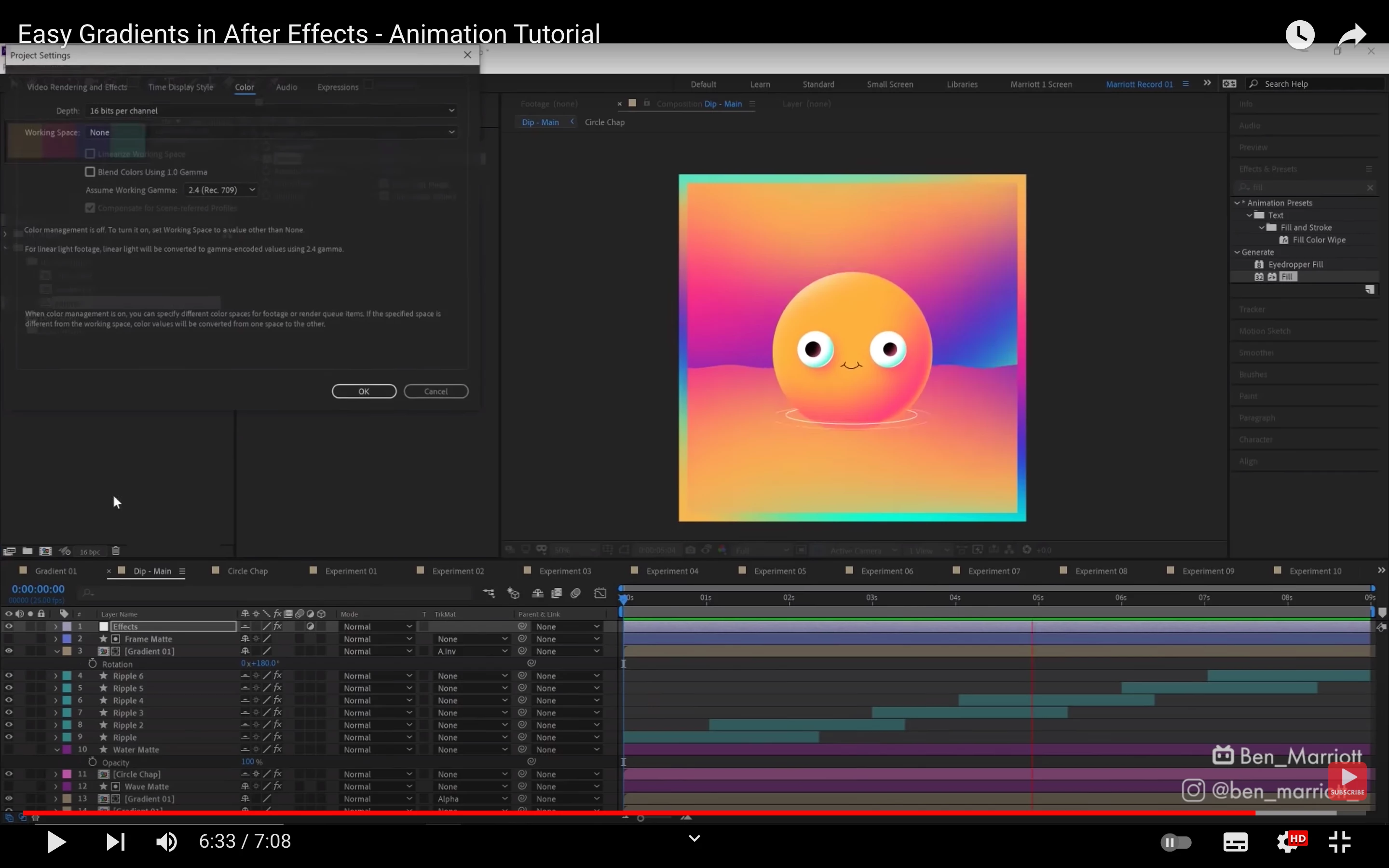Switch to Audio settings tab
The image size is (1389, 868).
[286, 87]
